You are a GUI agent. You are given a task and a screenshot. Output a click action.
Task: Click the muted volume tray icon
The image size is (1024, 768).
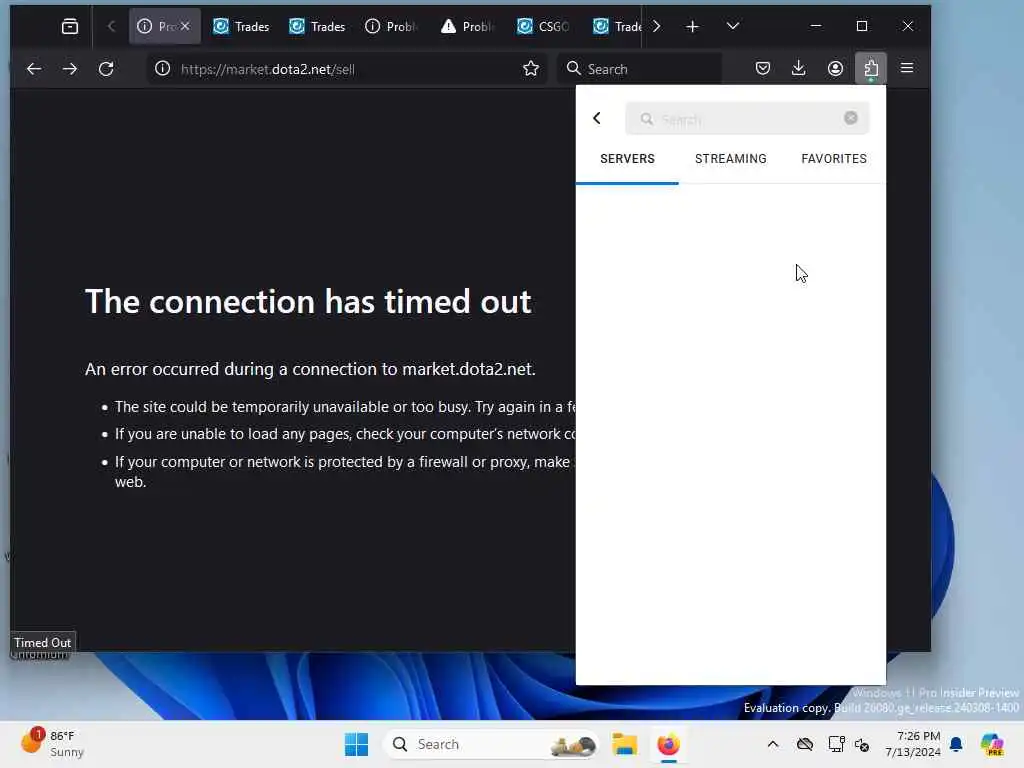[862, 744]
